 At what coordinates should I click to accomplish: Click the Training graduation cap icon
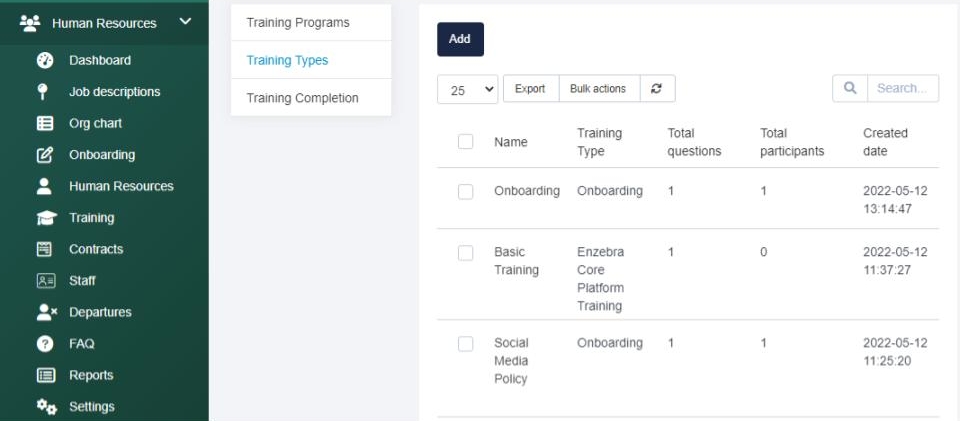(x=45, y=218)
